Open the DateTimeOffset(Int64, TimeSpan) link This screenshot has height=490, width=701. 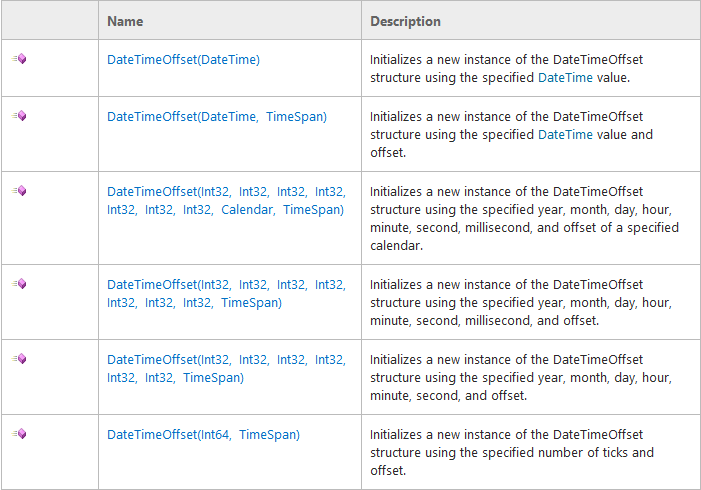coord(203,434)
